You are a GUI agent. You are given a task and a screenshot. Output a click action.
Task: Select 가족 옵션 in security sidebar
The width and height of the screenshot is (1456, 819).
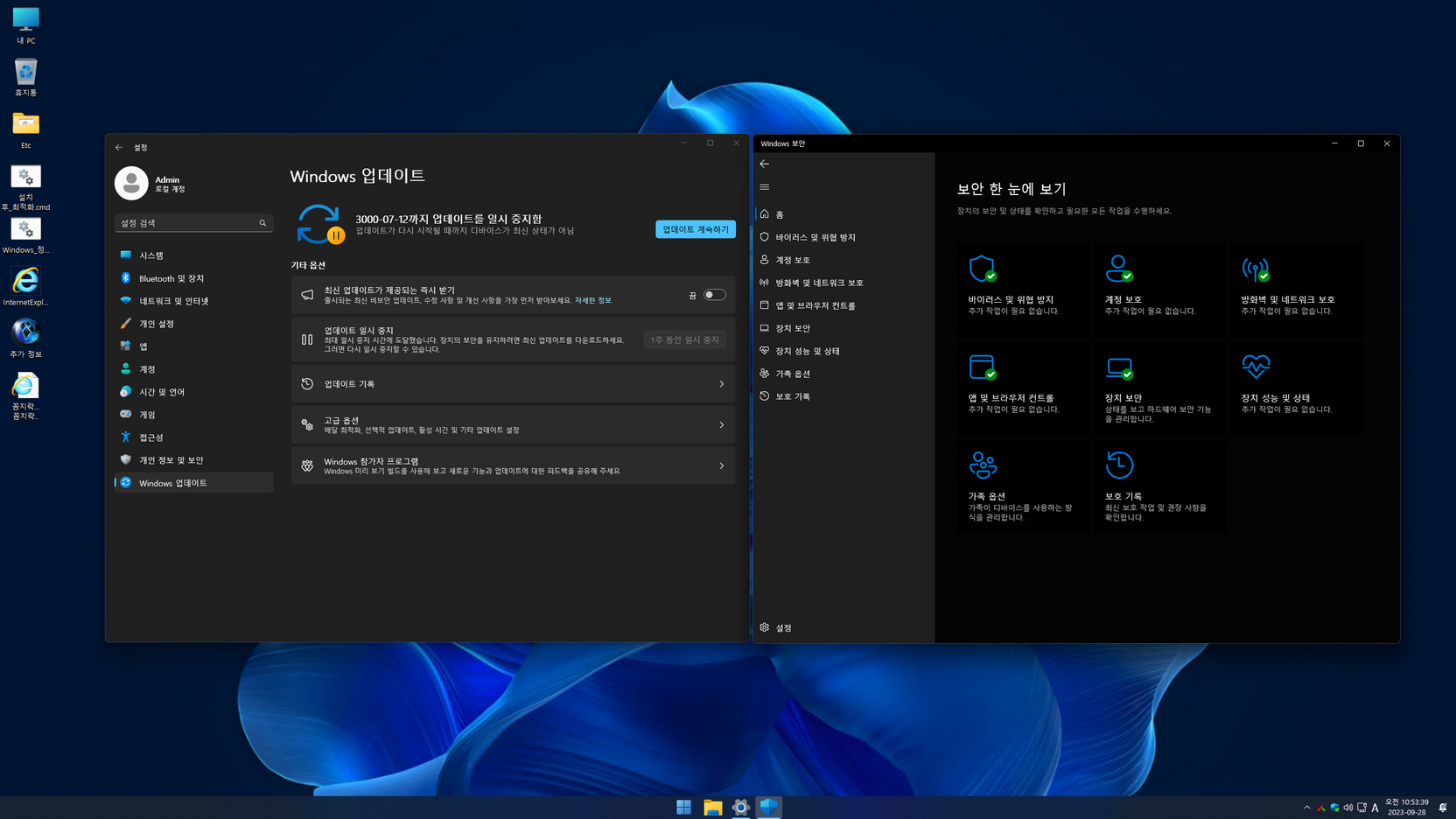(843, 374)
